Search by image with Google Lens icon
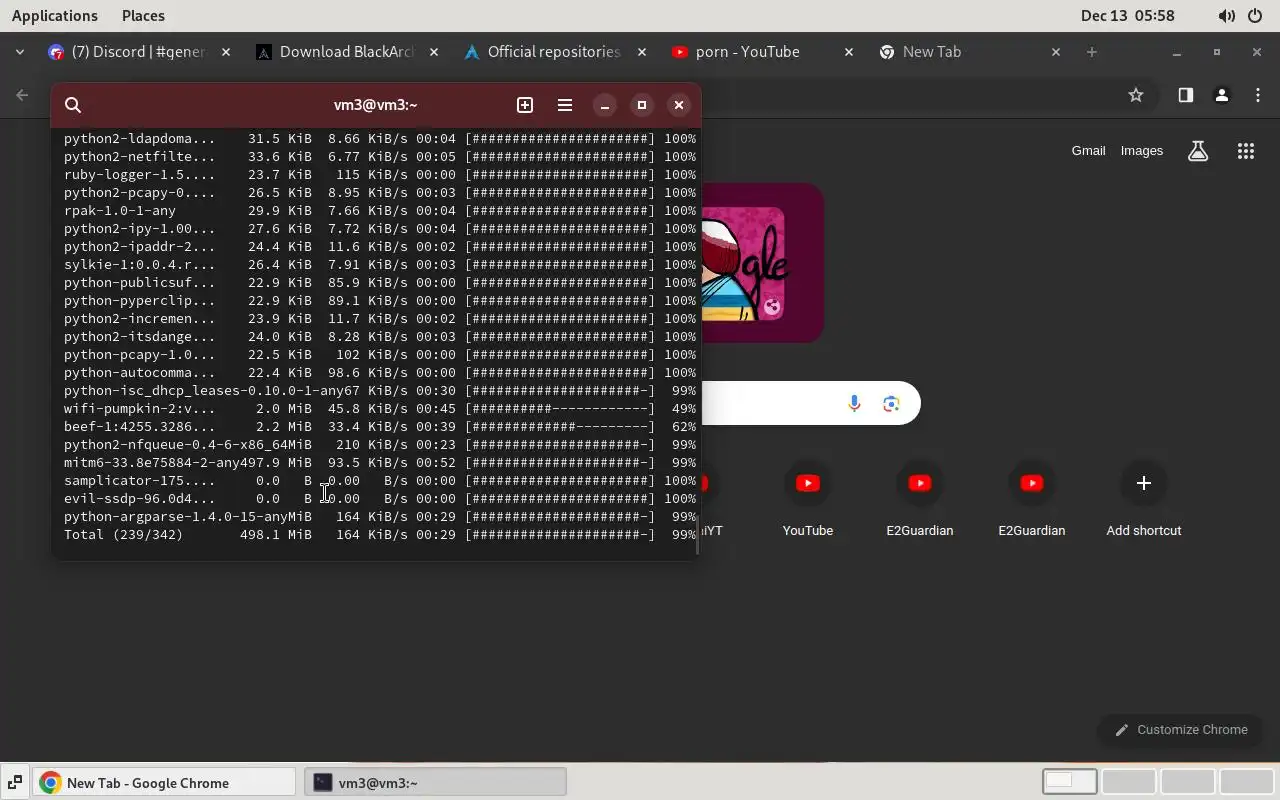Image resolution: width=1280 pixels, height=800 pixels. [891, 403]
